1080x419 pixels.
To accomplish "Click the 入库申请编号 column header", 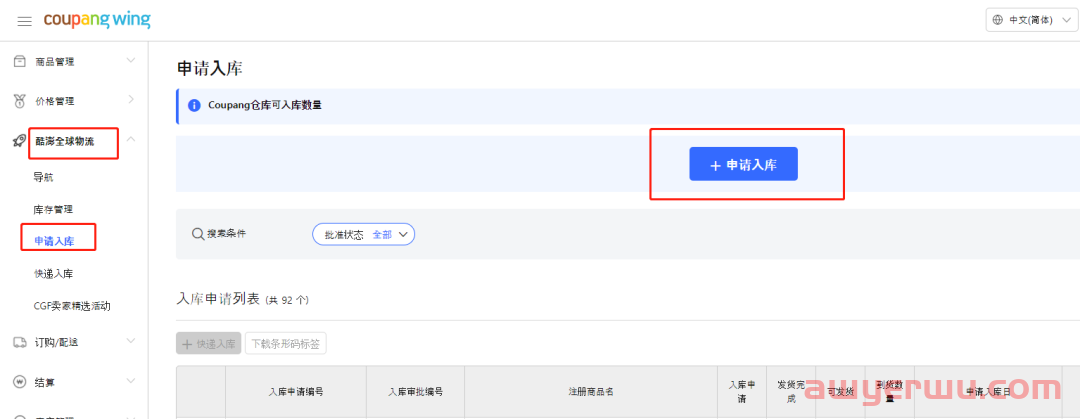I will (x=296, y=392).
